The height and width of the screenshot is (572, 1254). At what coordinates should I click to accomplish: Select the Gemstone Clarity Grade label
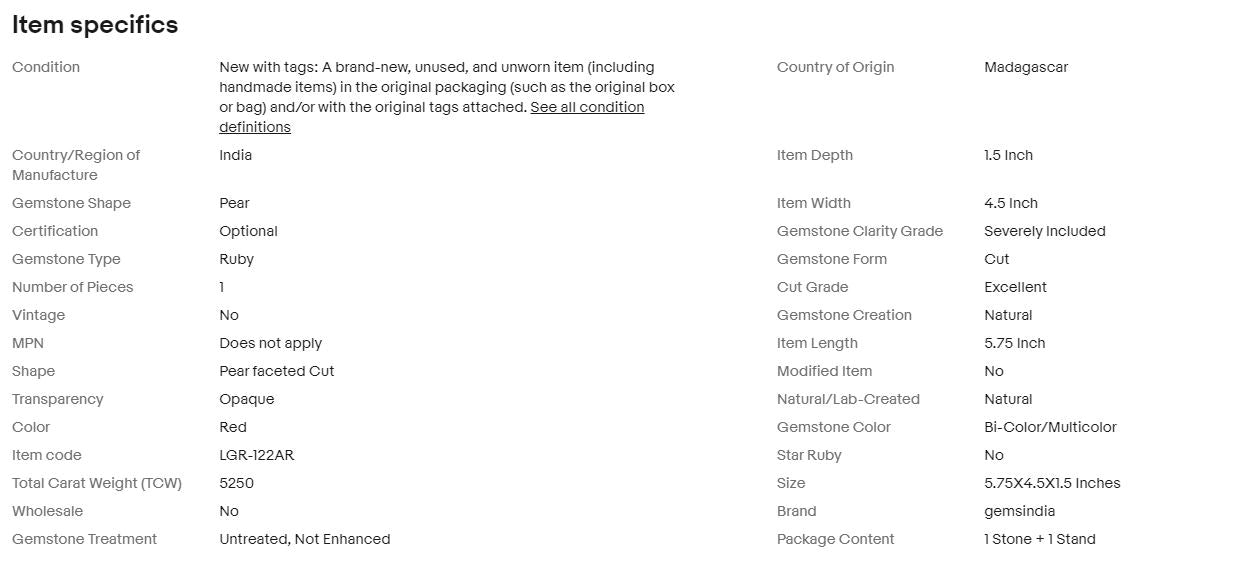click(x=860, y=231)
